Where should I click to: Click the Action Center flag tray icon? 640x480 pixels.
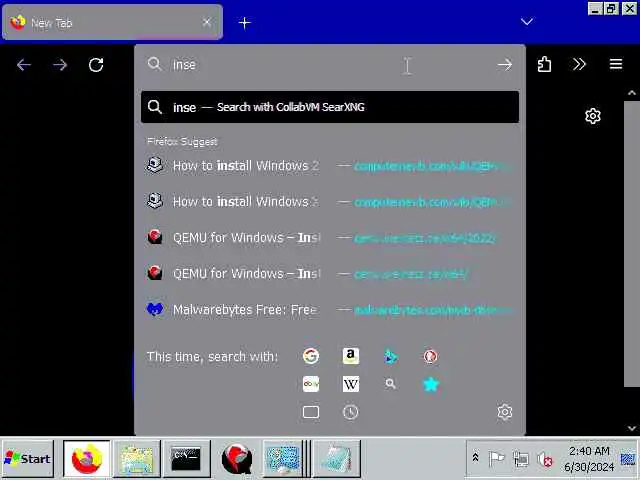pos(497,459)
